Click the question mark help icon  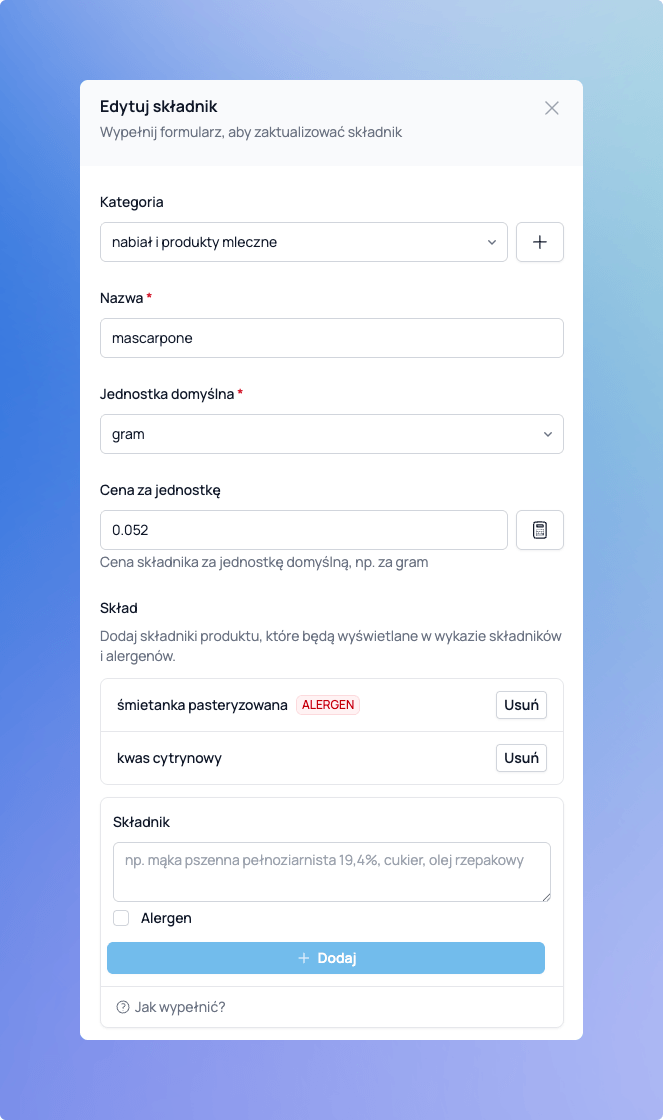click(x=123, y=1007)
